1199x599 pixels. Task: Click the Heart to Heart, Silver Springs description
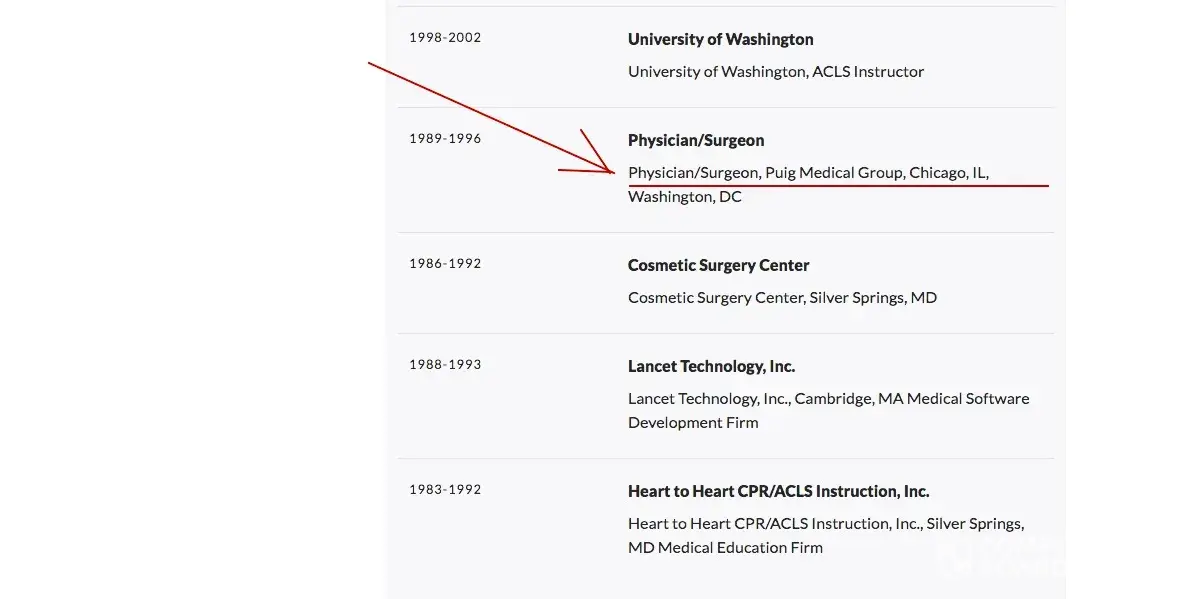(x=825, y=523)
